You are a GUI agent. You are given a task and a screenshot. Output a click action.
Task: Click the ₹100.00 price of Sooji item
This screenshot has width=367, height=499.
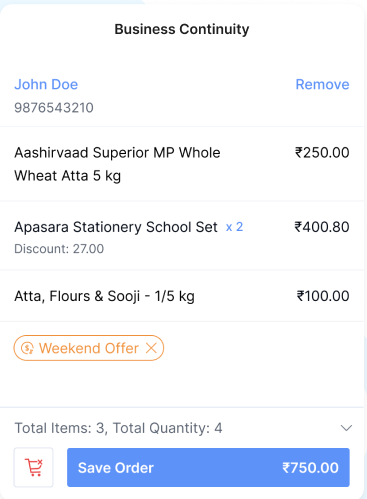pos(323,296)
